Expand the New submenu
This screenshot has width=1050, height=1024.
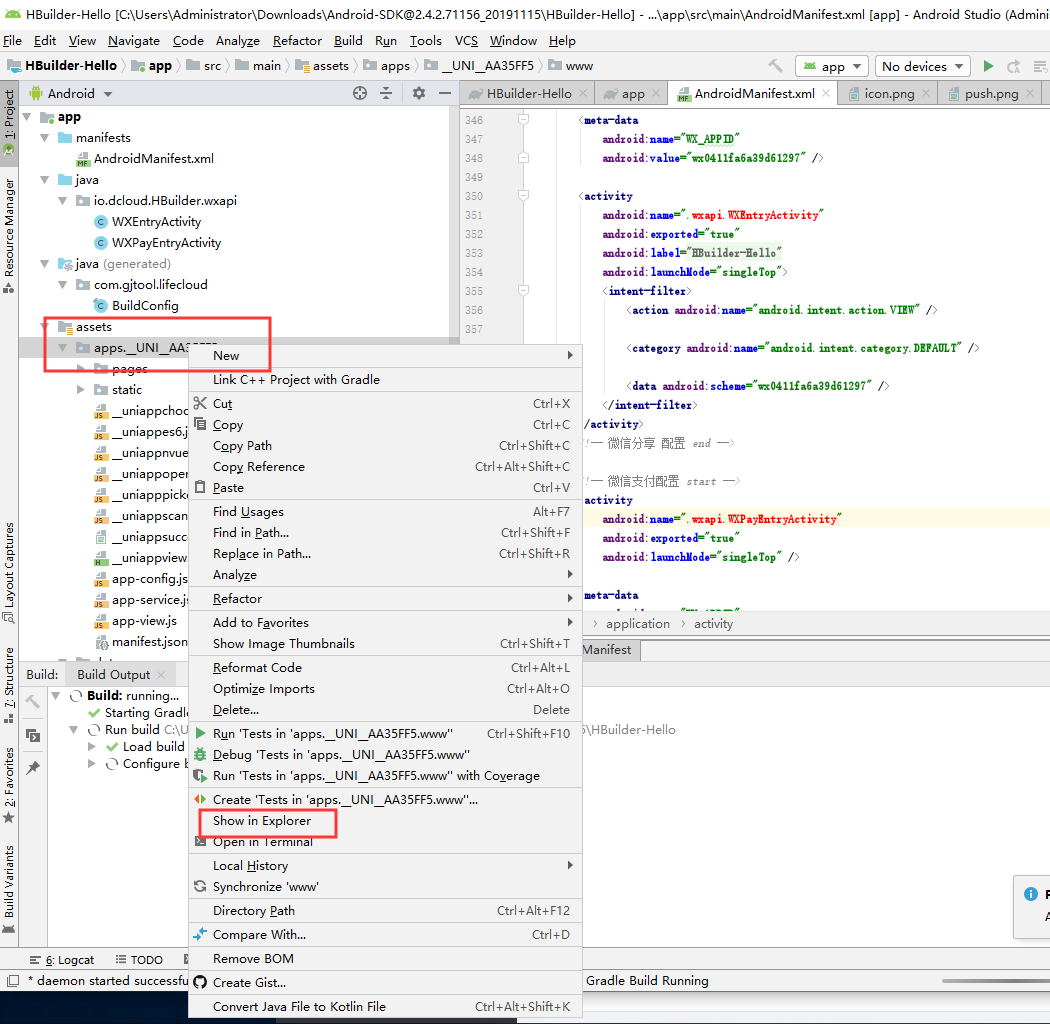point(386,356)
